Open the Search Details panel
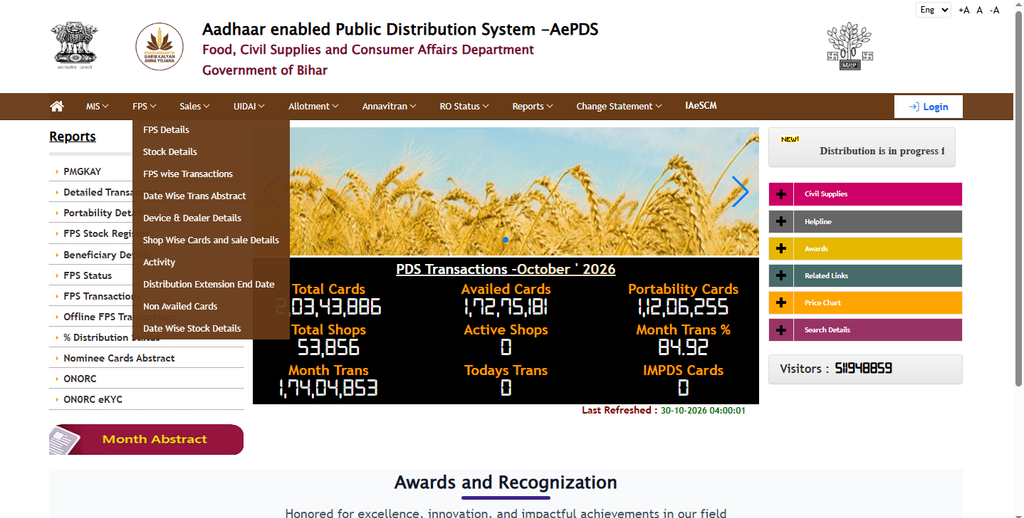 pyautogui.click(x=865, y=330)
